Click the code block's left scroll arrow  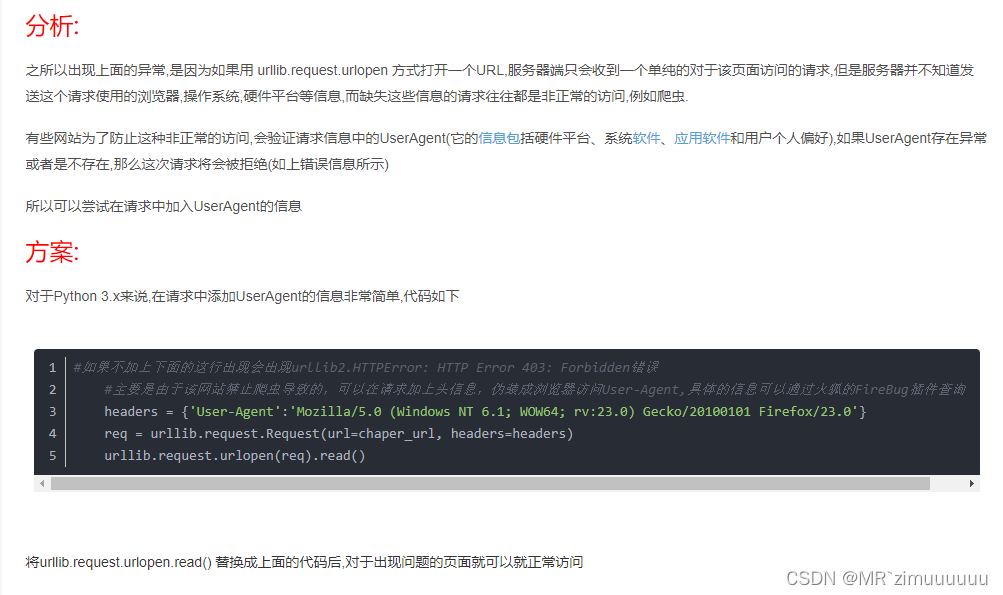click(x=42, y=484)
